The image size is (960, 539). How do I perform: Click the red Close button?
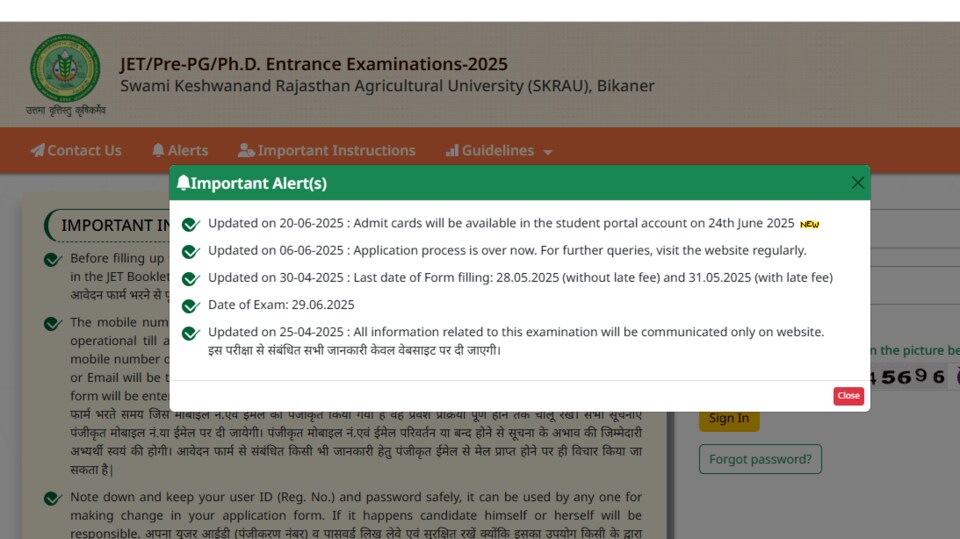[848, 396]
